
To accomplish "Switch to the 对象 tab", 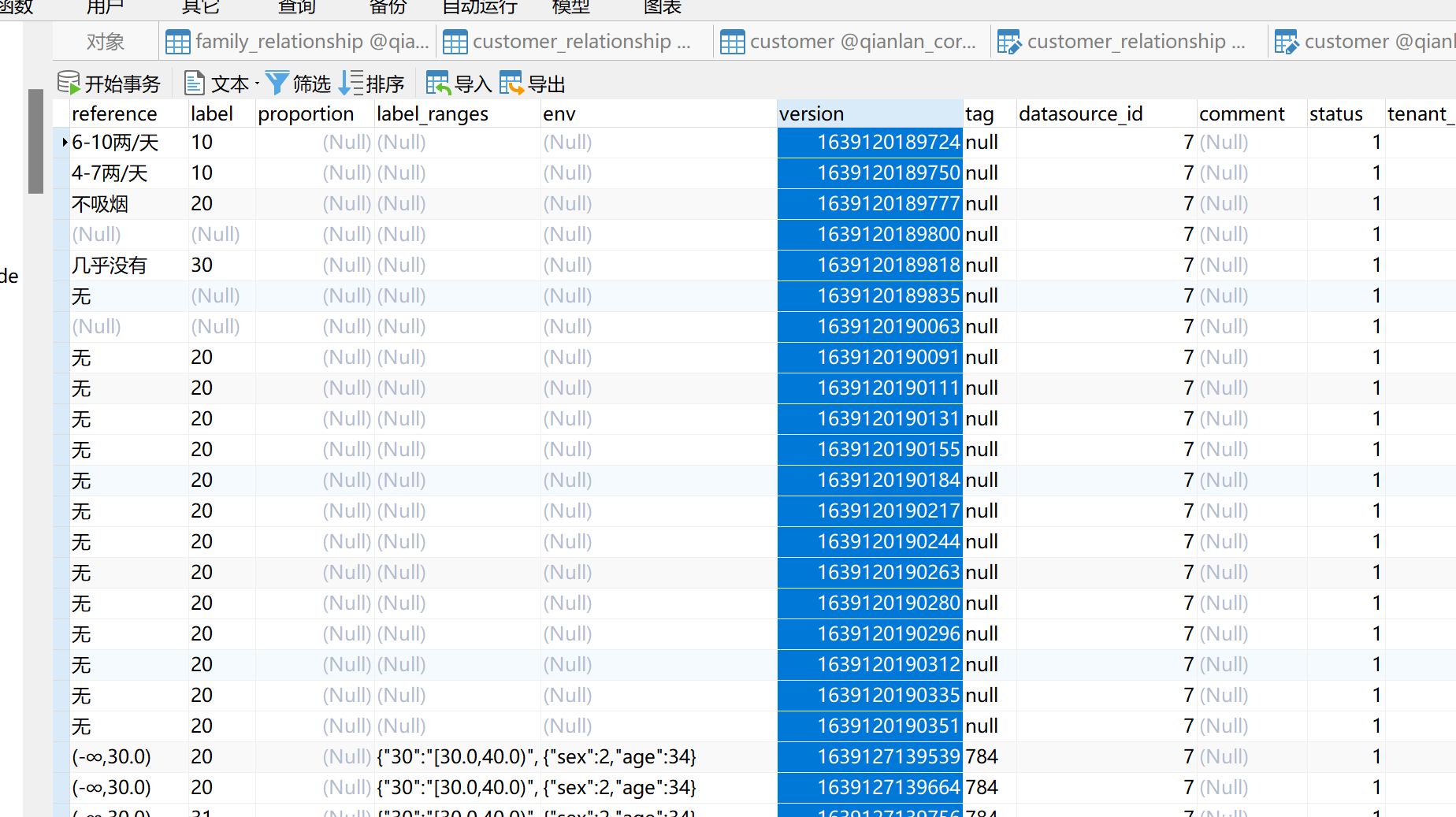I will tap(105, 41).
